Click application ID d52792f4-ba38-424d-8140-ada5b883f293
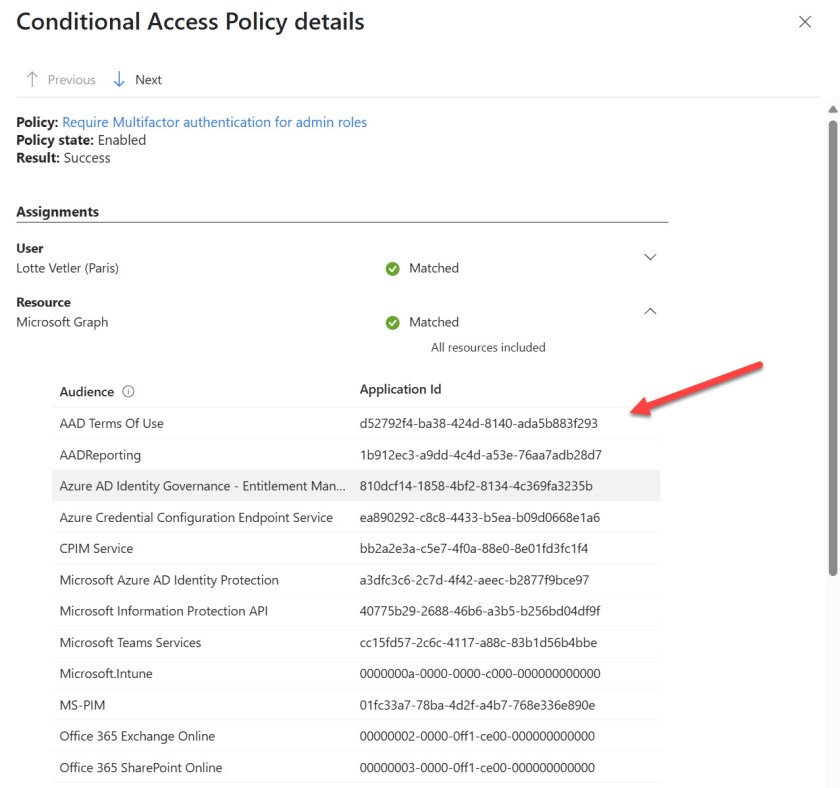Screen dimensions: 840x788 coord(478,423)
